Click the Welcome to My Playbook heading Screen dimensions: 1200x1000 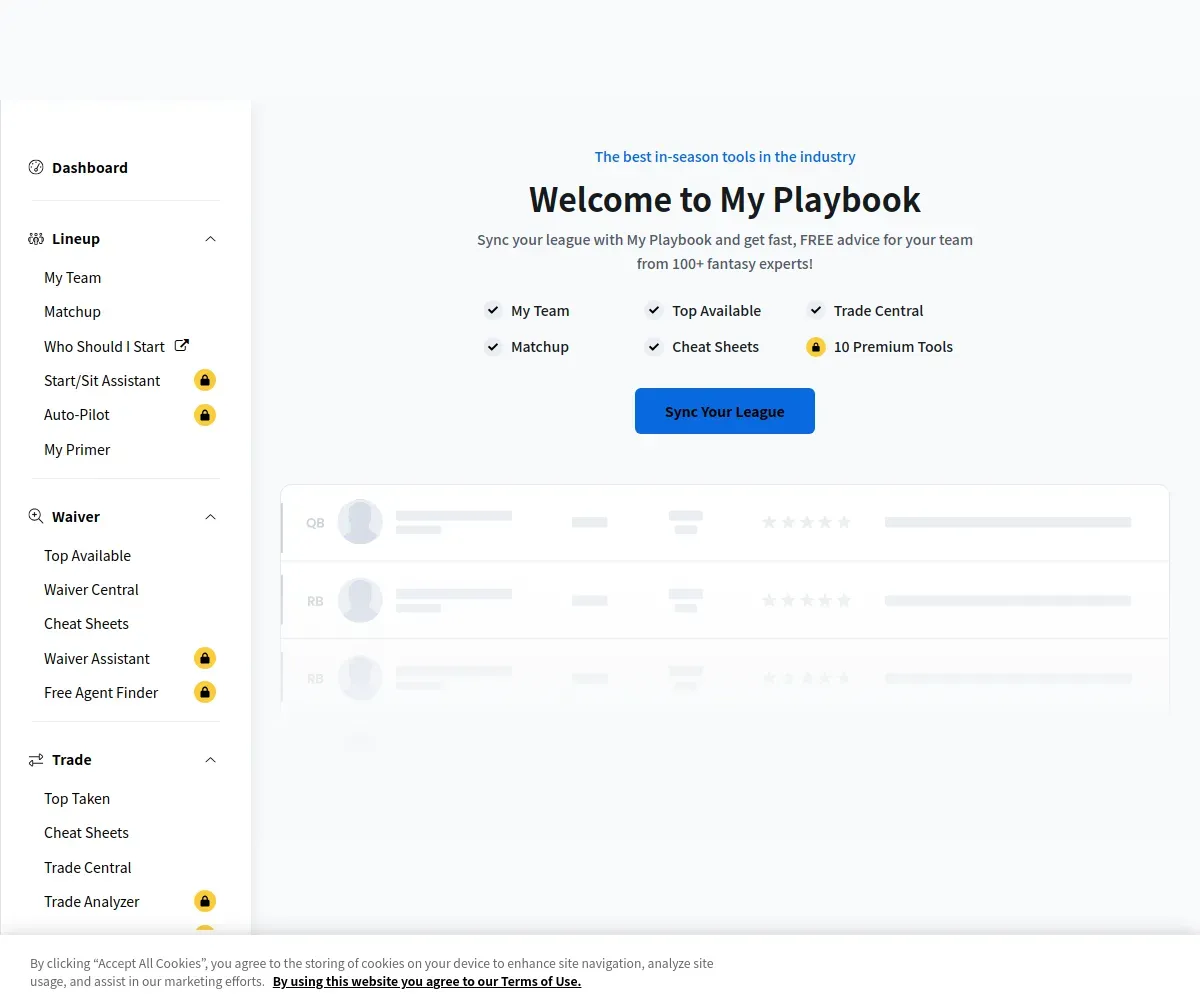coord(725,200)
